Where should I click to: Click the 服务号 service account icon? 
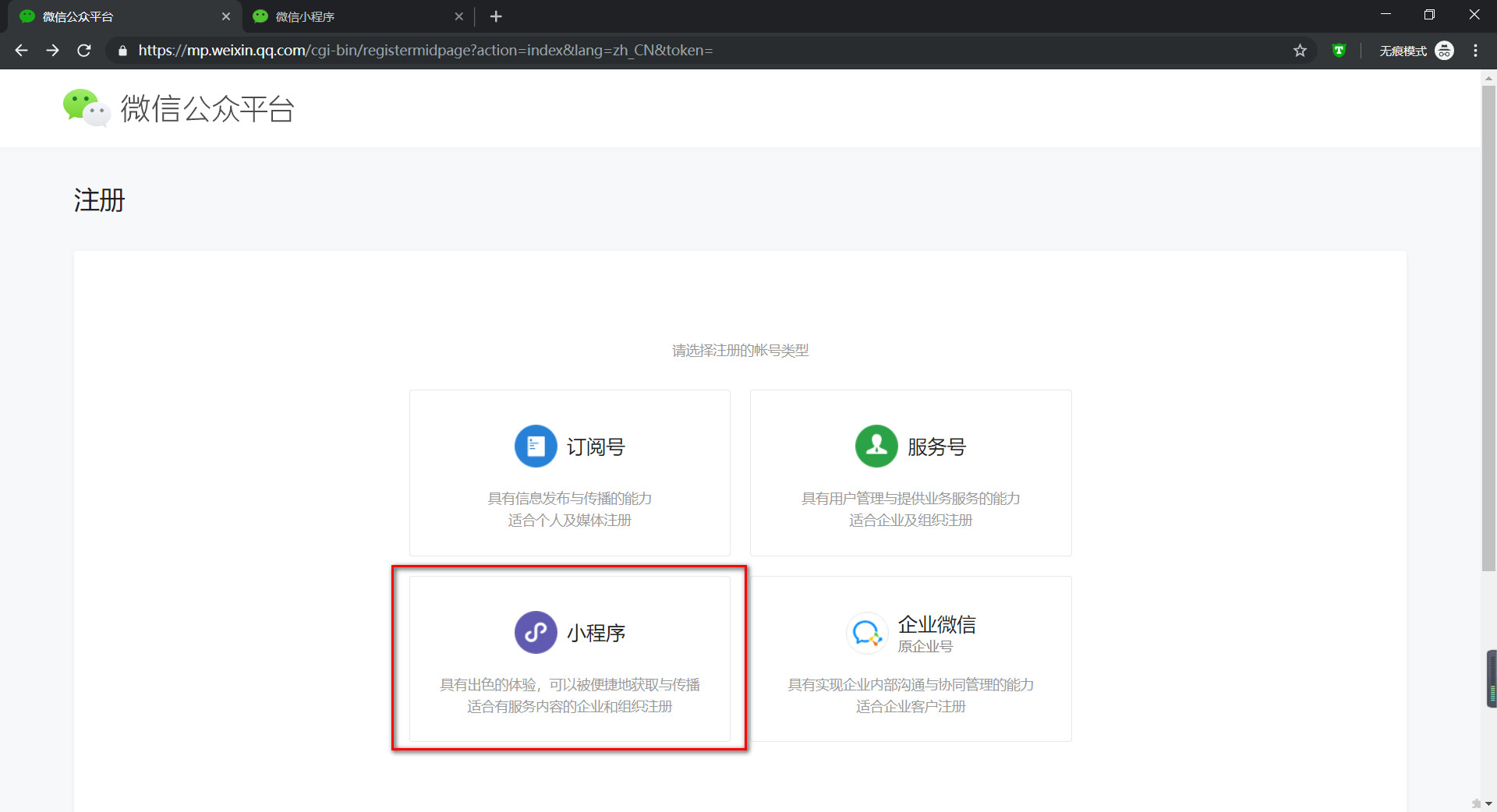pos(876,446)
